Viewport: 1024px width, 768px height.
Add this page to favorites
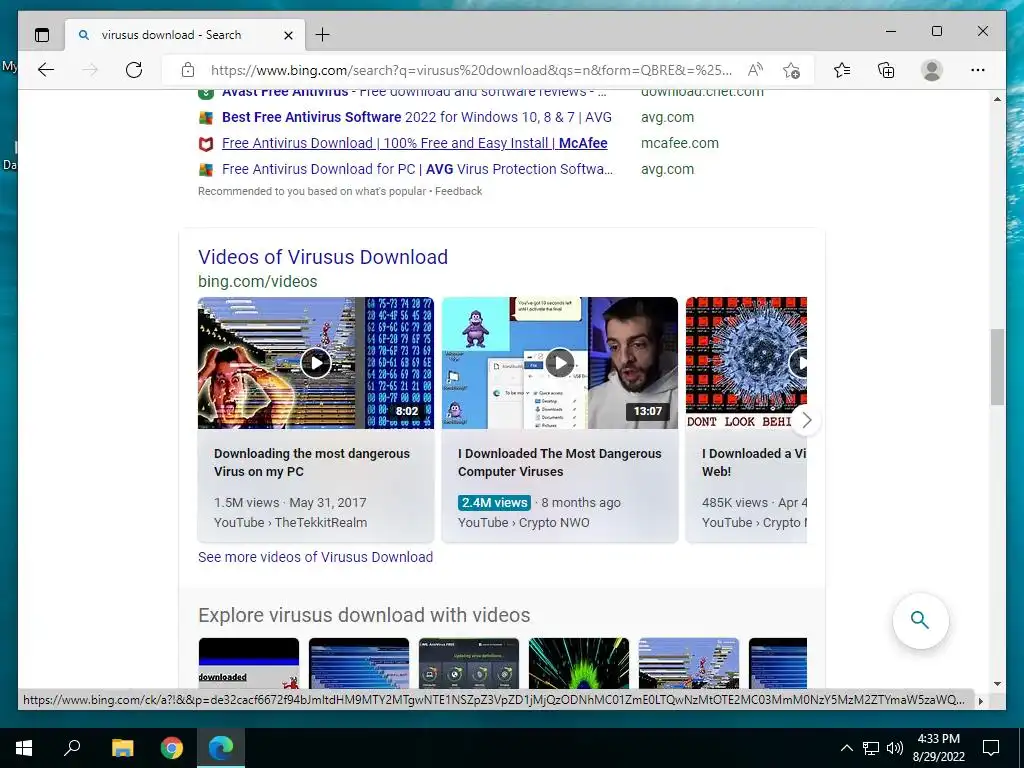(792, 70)
